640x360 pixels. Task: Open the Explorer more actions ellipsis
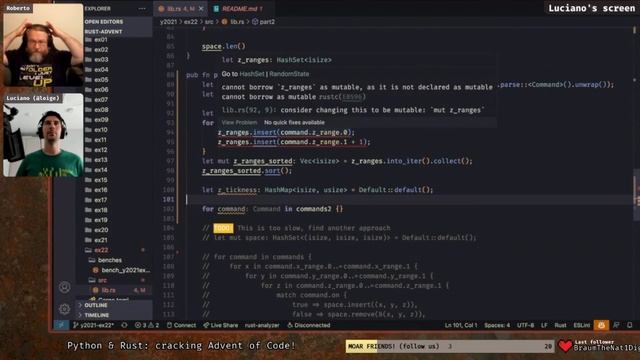click(142, 9)
